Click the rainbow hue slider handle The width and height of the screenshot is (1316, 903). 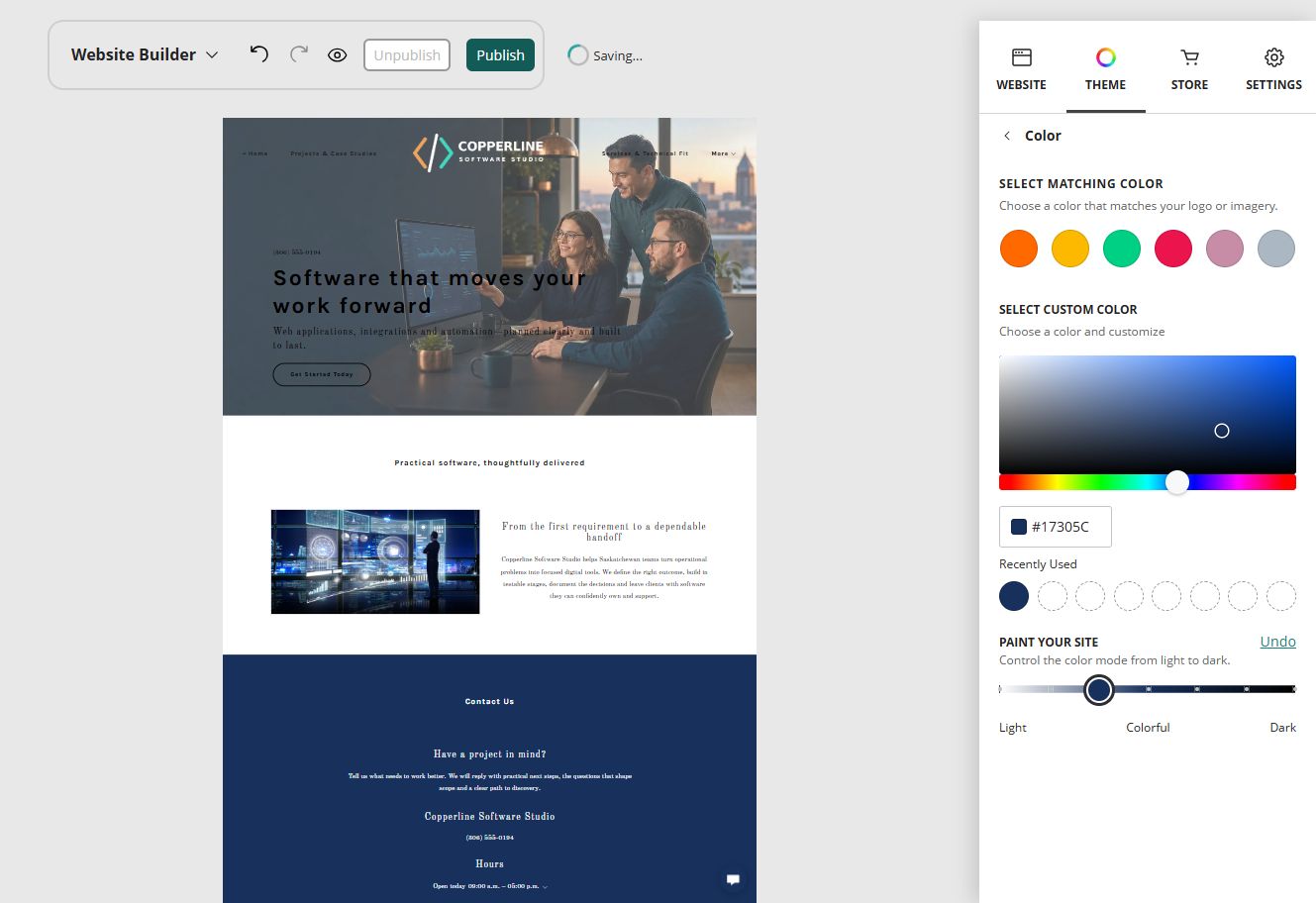click(x=1176, y=482)
